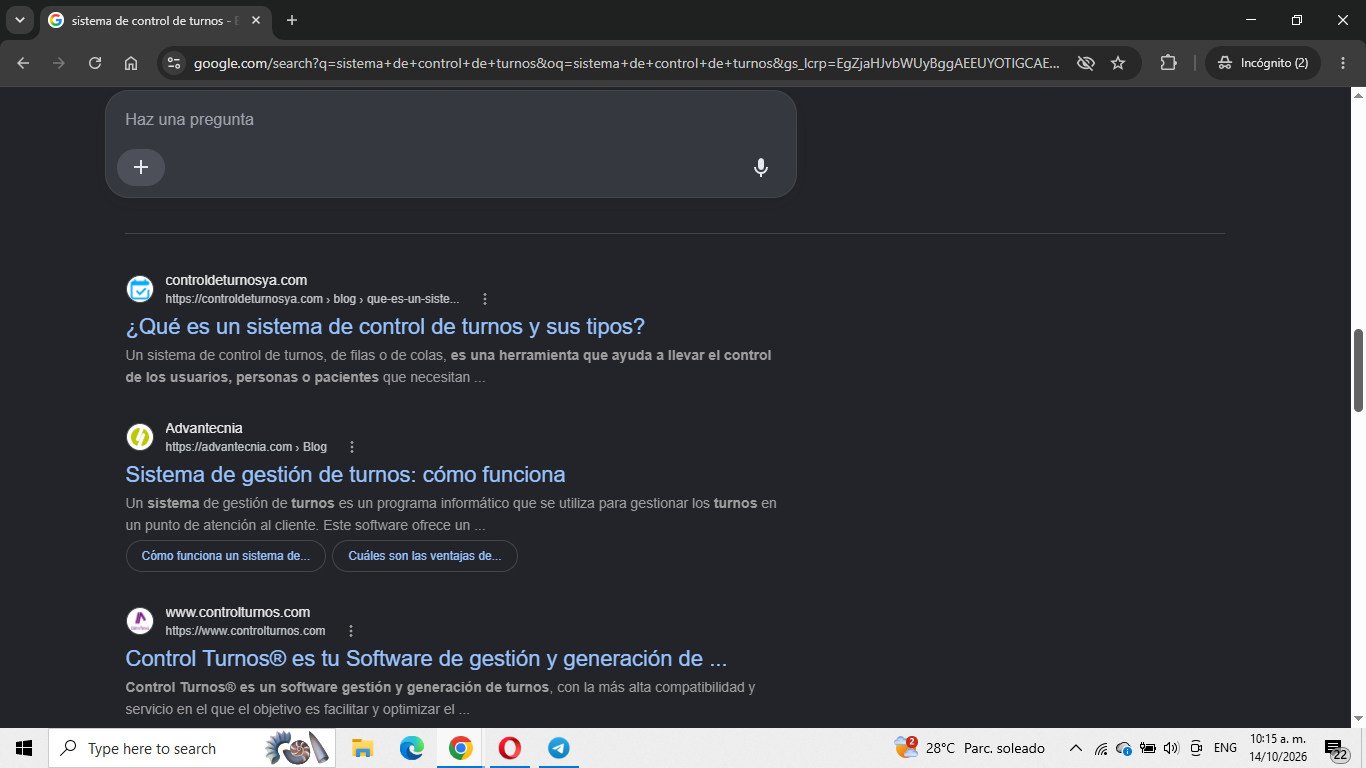1366x768 pixels.
Task: Open weather widget showing 28°C
Action: (x=970, y=748)
